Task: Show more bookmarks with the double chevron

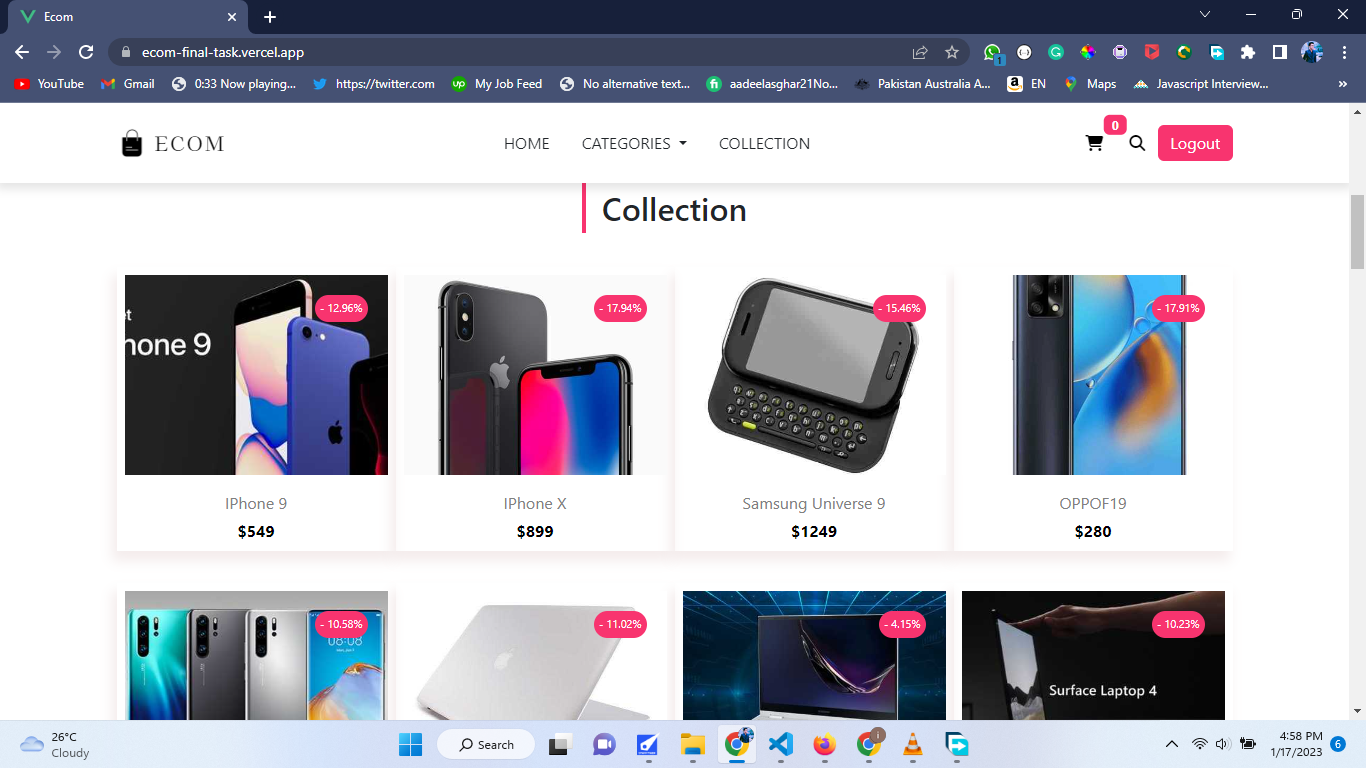Action: 1342,84
